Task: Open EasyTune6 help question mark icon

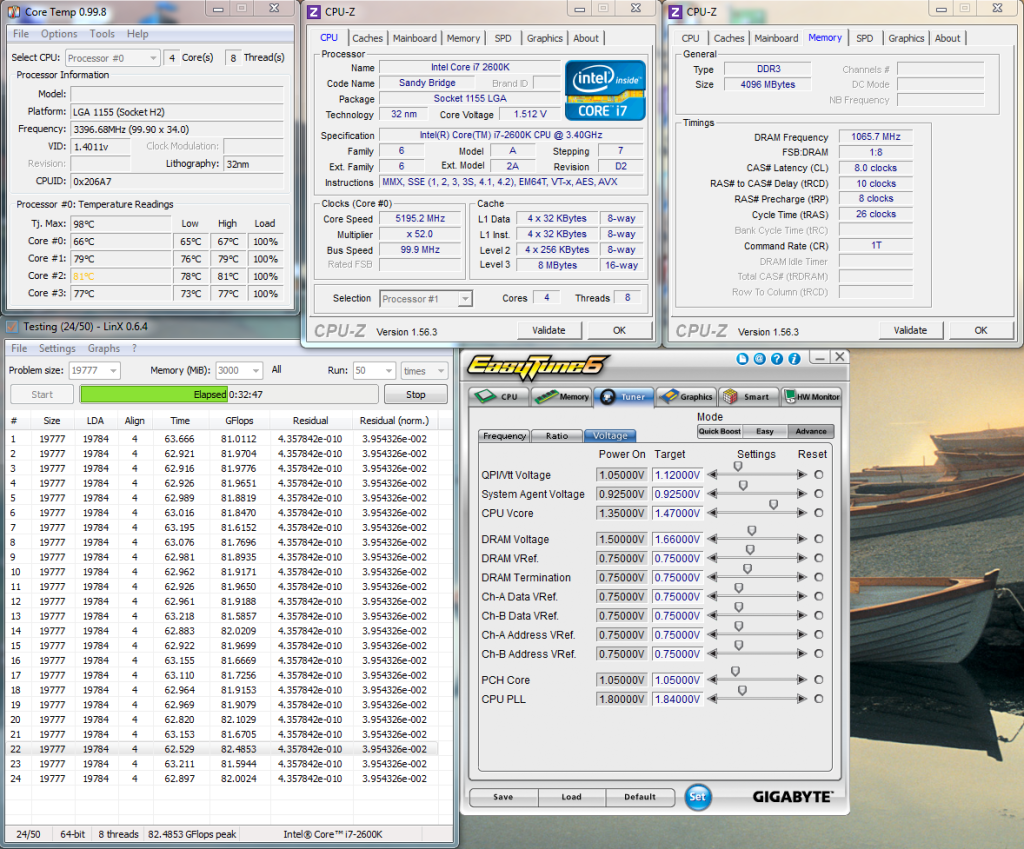Action: pos(776,359)
